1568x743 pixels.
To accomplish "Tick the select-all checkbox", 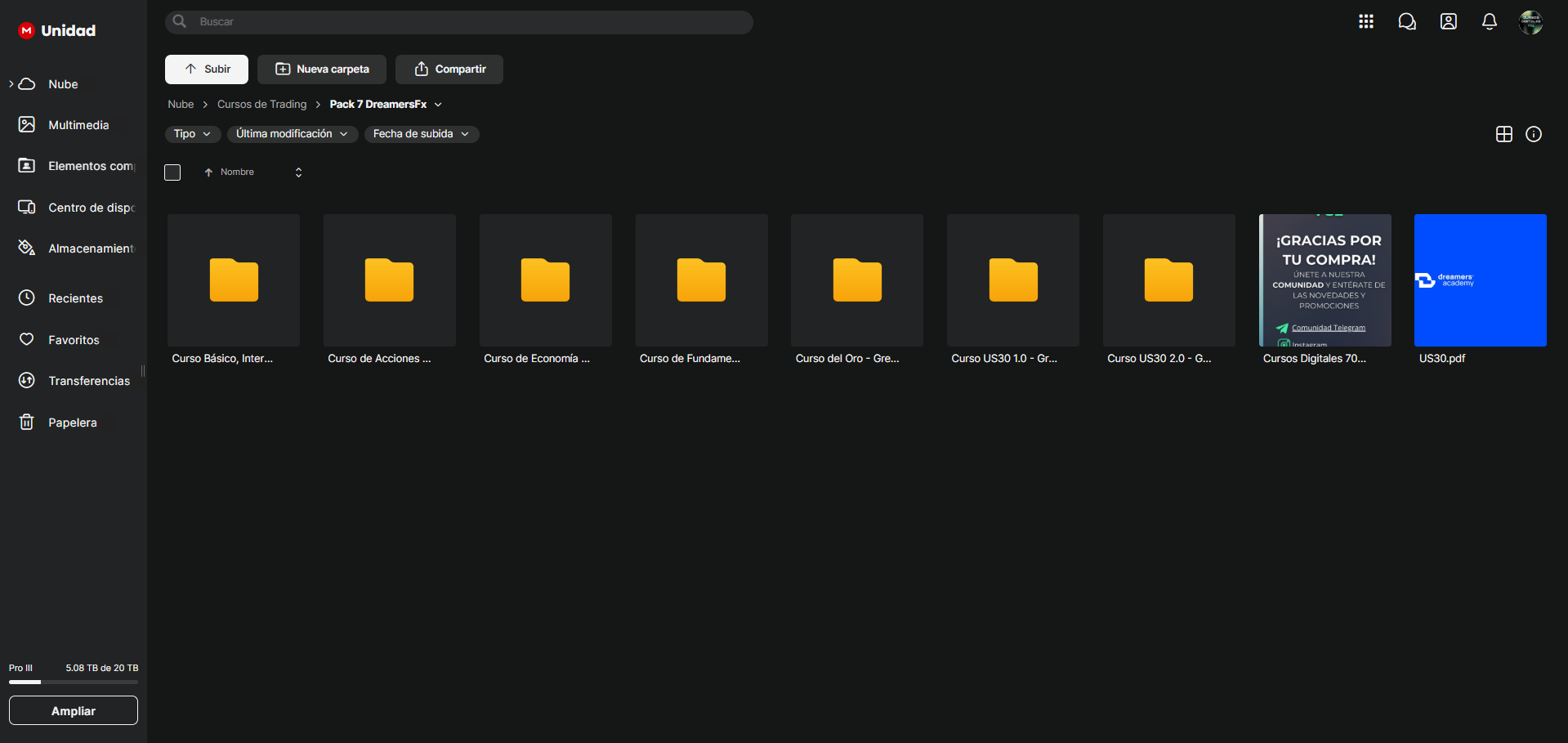I will 172,172.
